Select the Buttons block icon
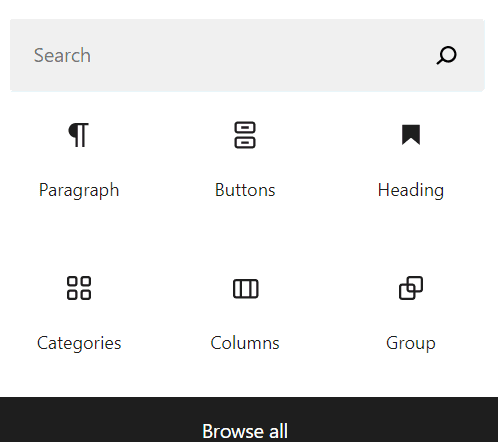Image resolution: width=498 pixels, height=442 pixels. tap(245, 135)
